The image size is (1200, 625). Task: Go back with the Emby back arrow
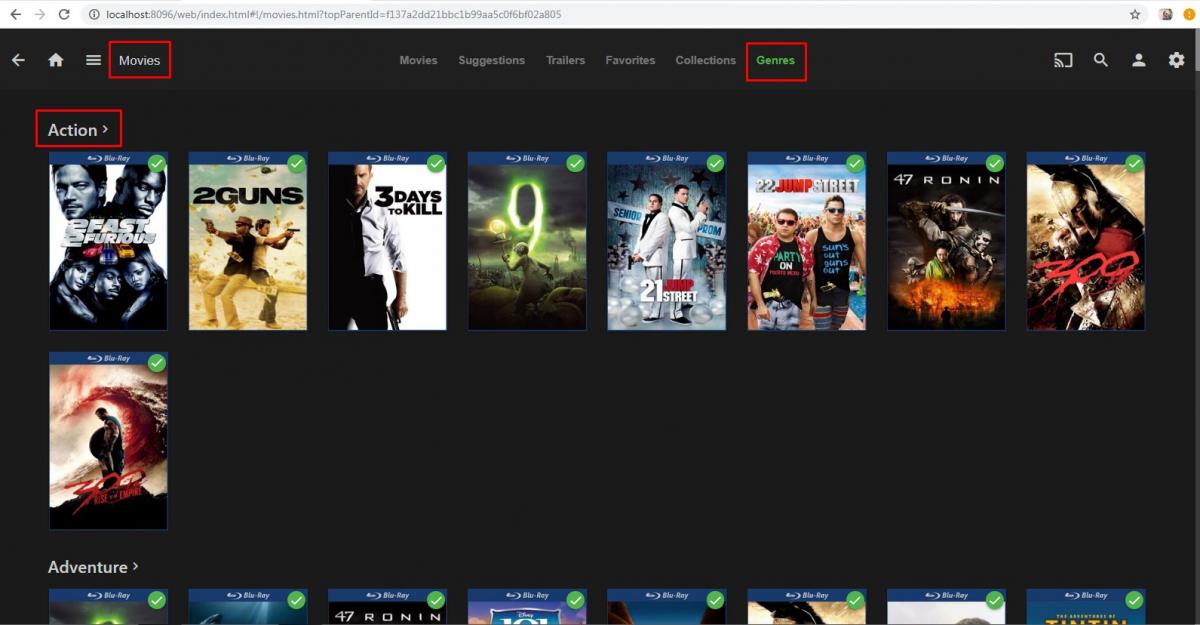coord(18,60)
